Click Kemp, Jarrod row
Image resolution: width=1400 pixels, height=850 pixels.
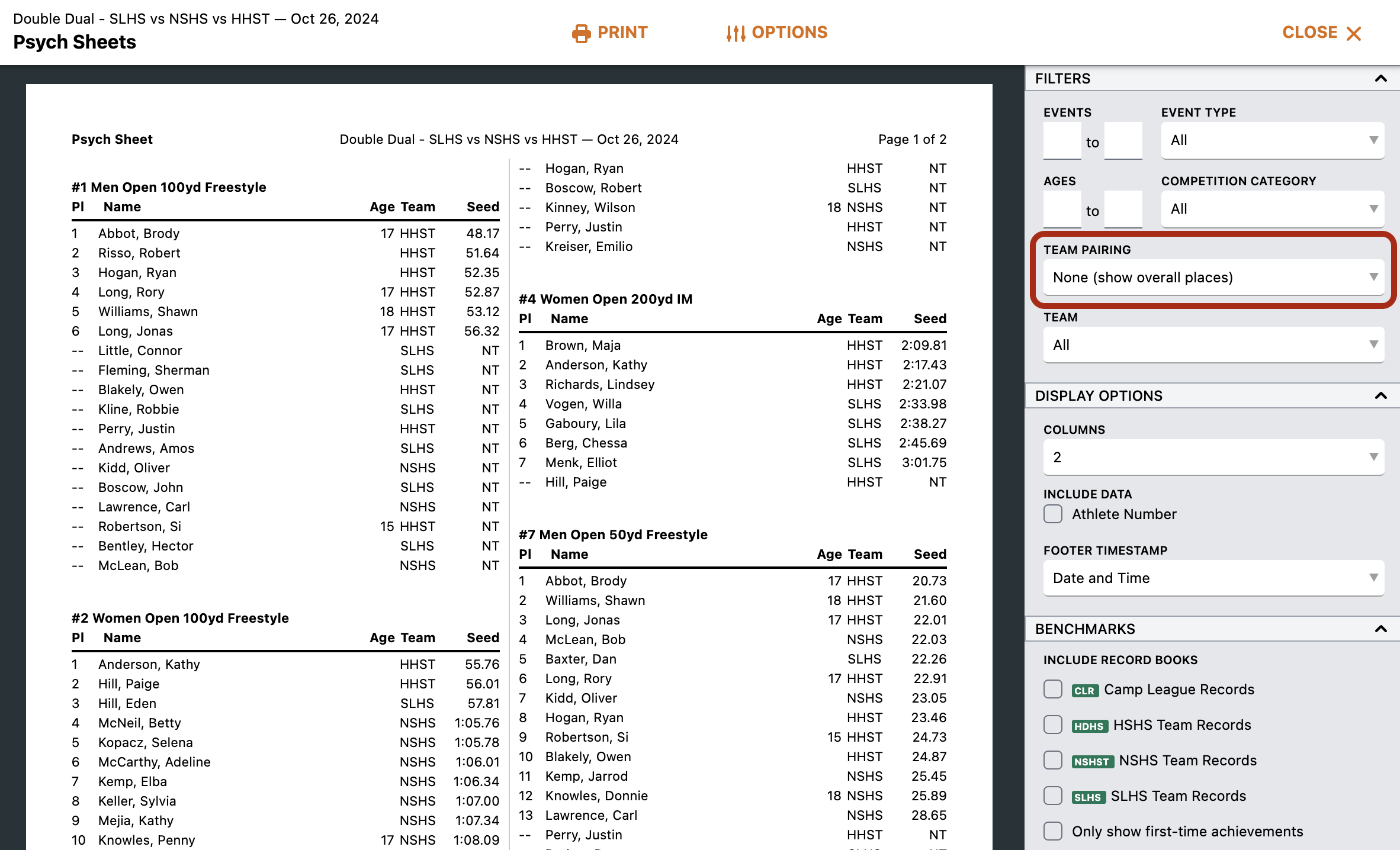point(733,776)
